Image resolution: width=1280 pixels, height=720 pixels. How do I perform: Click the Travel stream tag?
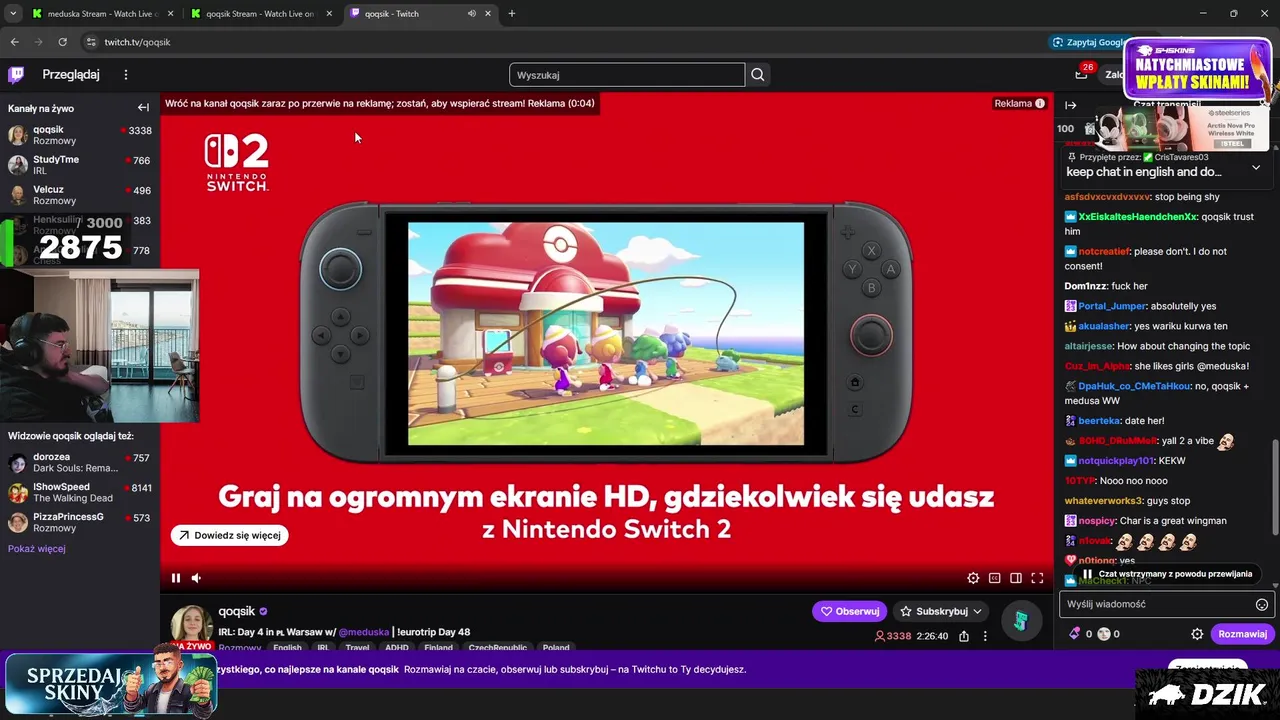point(357,648)
